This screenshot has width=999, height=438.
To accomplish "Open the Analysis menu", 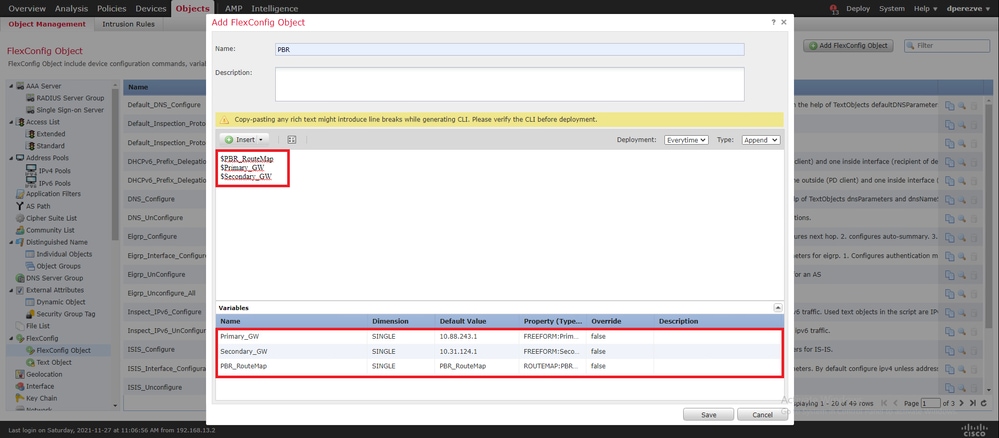I will pyautogui.click(x=71, y=8).
